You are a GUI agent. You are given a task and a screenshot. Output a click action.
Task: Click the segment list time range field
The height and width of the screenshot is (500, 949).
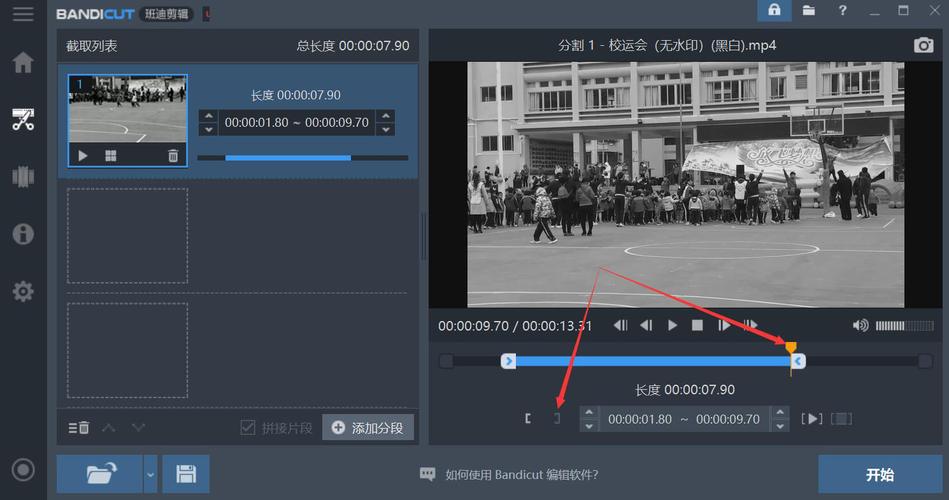[297, 122]
